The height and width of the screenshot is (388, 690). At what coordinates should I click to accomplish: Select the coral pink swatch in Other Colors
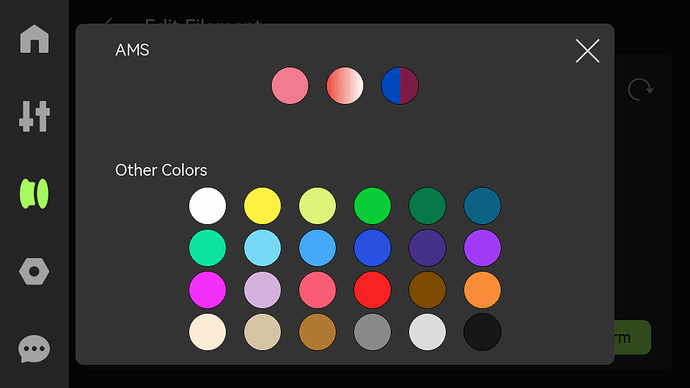tap(317, 290)
